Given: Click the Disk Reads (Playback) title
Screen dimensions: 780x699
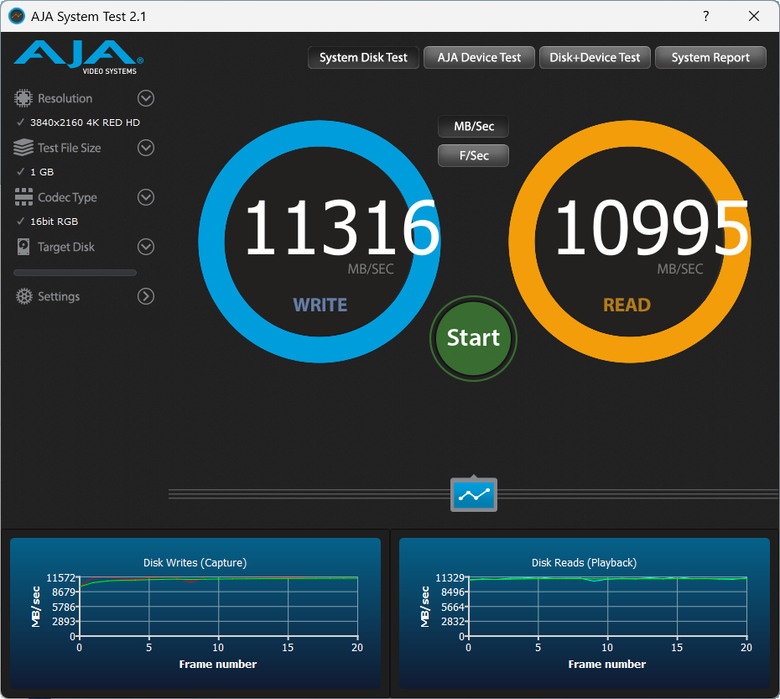Looking at the screenshot, I should [x=584, y=563].
